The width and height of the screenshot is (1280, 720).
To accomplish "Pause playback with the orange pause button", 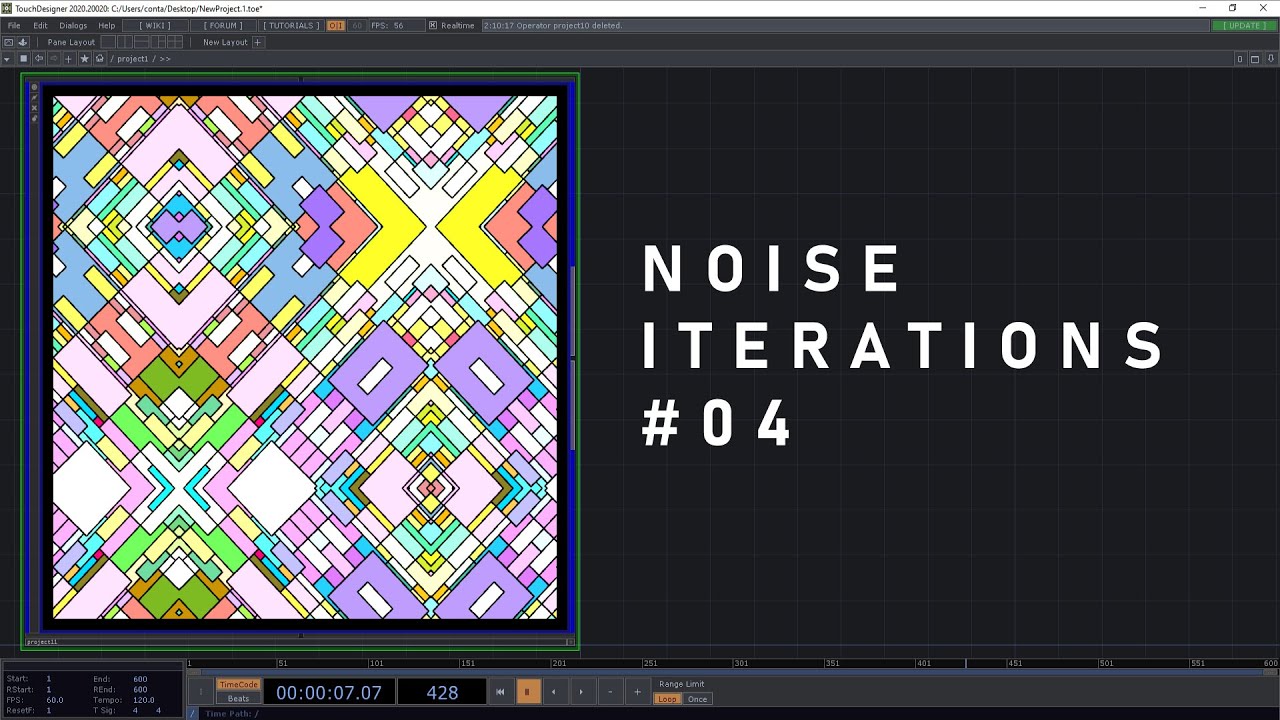I will click(x=527, y=692).
